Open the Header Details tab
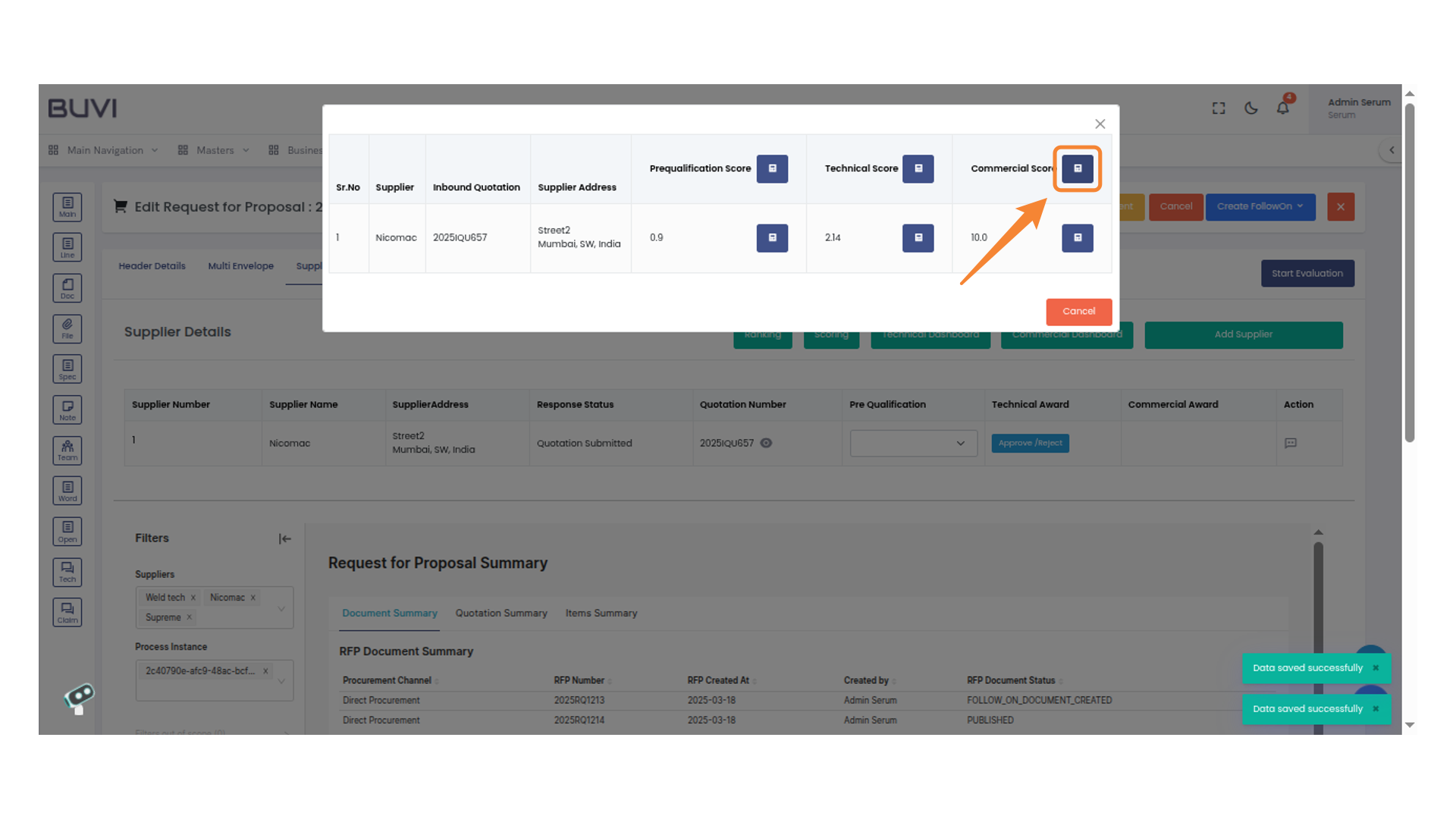 [152, 265]
